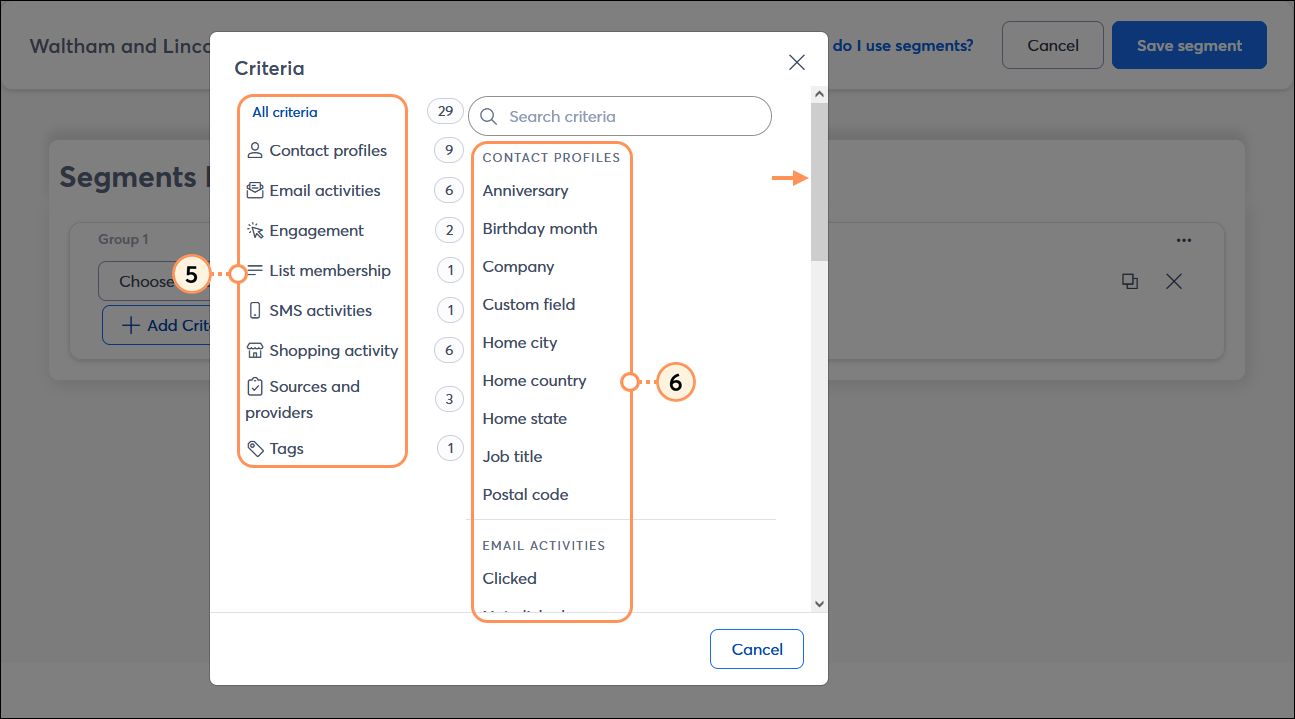Screen dimensions: 1295x719
Task: Choose the Home country criterion
Action: (x=534, y=380)
